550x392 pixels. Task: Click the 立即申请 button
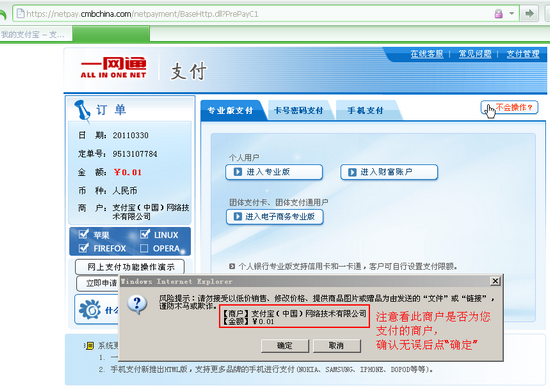(98, 283)
